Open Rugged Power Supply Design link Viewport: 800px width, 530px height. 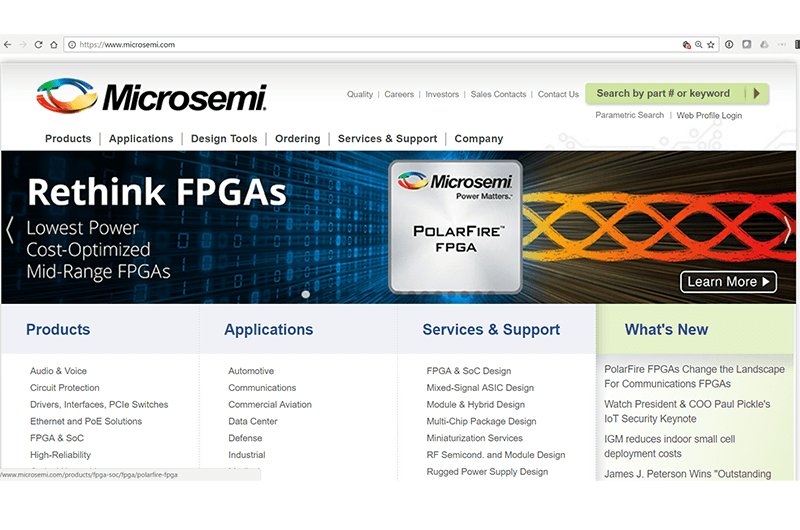point(487,472)
